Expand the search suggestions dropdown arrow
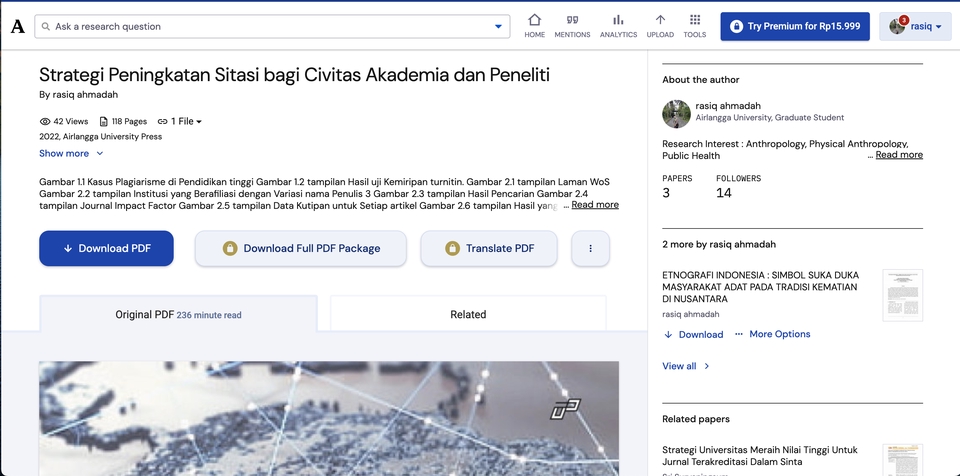This screenshot has height=476, width=960. [498, 27]
